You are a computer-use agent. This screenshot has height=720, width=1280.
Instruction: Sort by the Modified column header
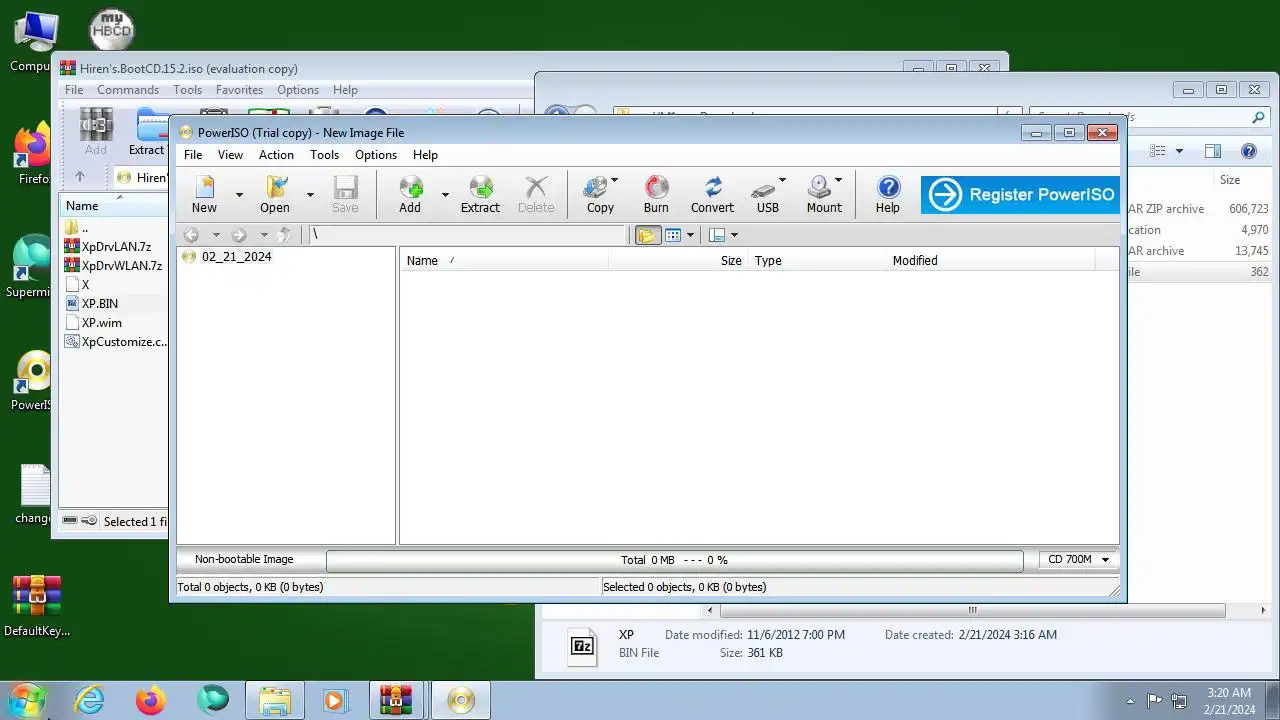[x=991, y=260]
